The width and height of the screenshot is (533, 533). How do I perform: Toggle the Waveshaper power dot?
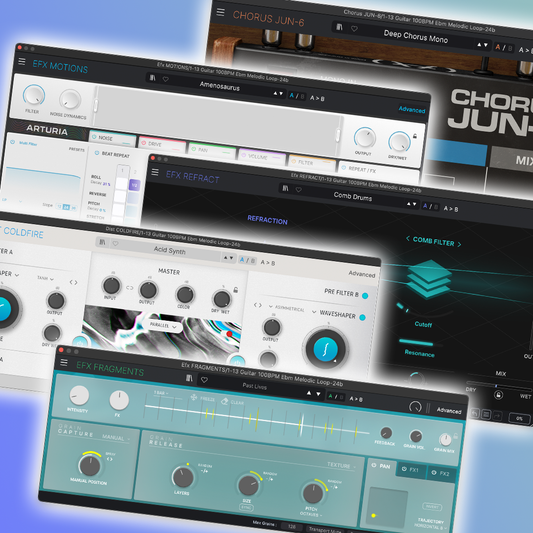pyautogui.click(x=362, y=317)
